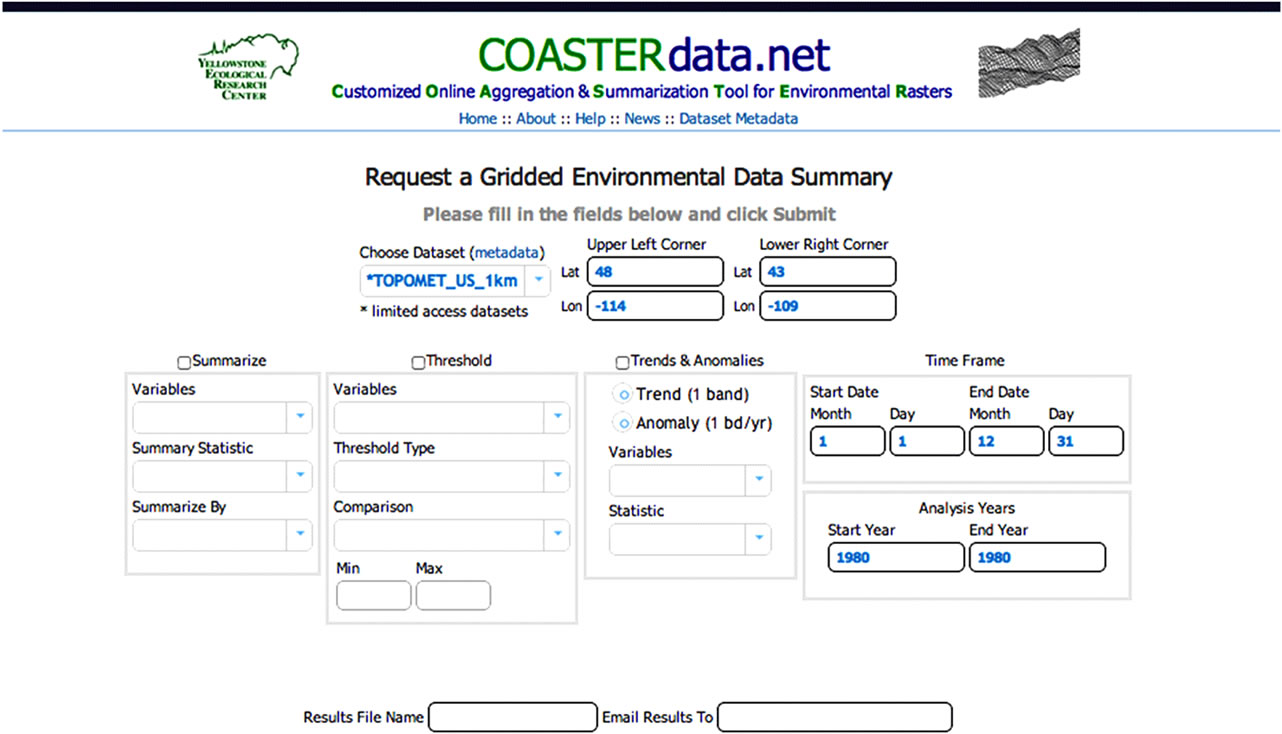
Task: Click the terrain mesh raster image
Action: pos(1028,62)
